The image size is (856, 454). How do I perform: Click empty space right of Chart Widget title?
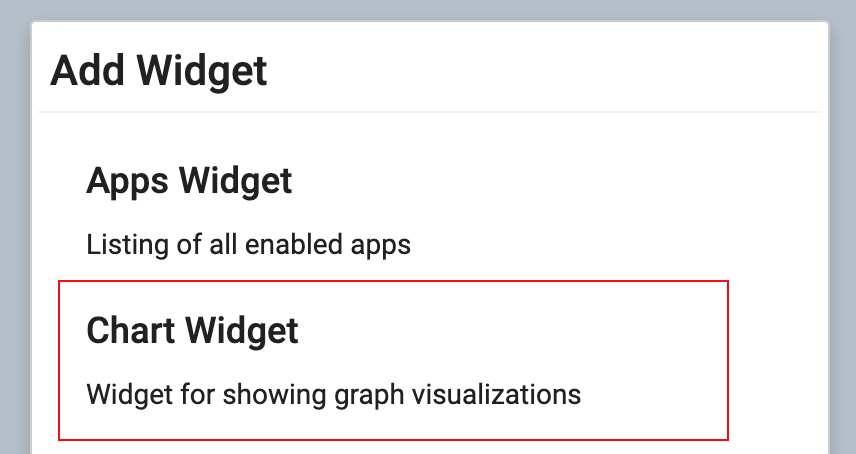(x=520, y=330)
